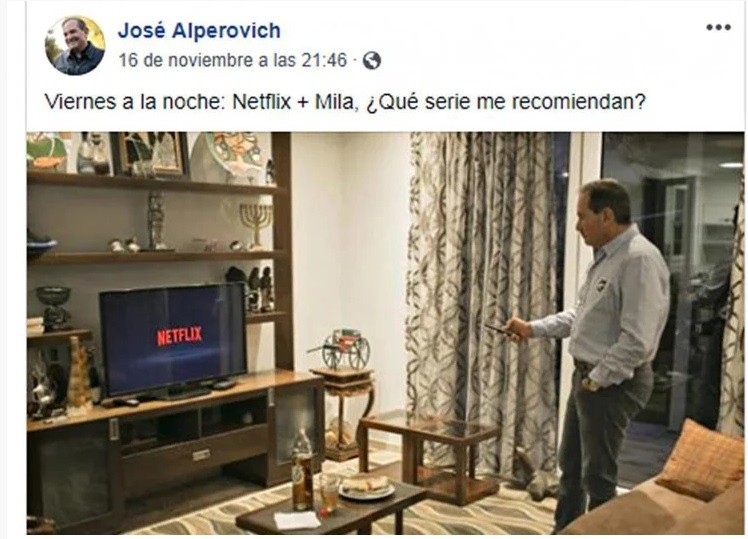This screenshot has width=748, height=539.
Task: Click the bottle on the coffee table
Action: [x=302, y=469]
